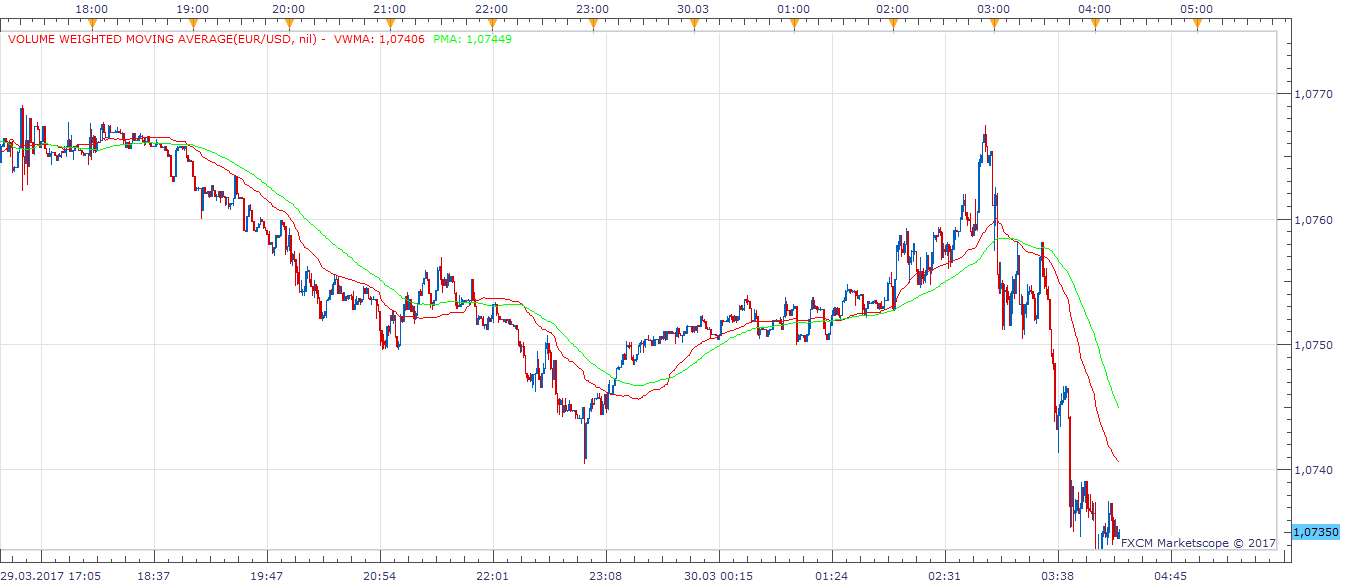Click the 30.03 date change marker

693,25
